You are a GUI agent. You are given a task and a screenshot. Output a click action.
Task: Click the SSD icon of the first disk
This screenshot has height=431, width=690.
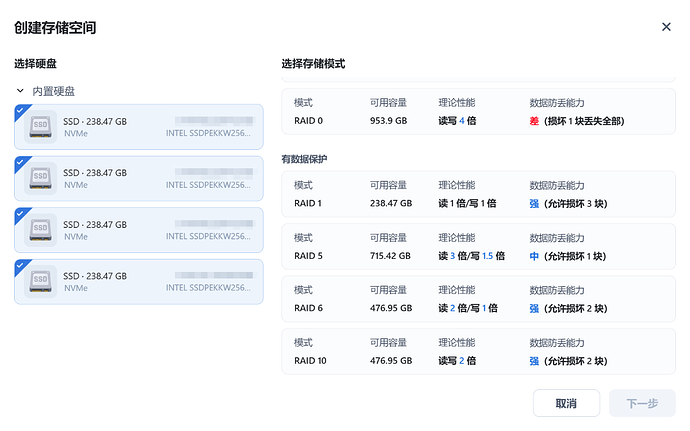coord(41,127)
